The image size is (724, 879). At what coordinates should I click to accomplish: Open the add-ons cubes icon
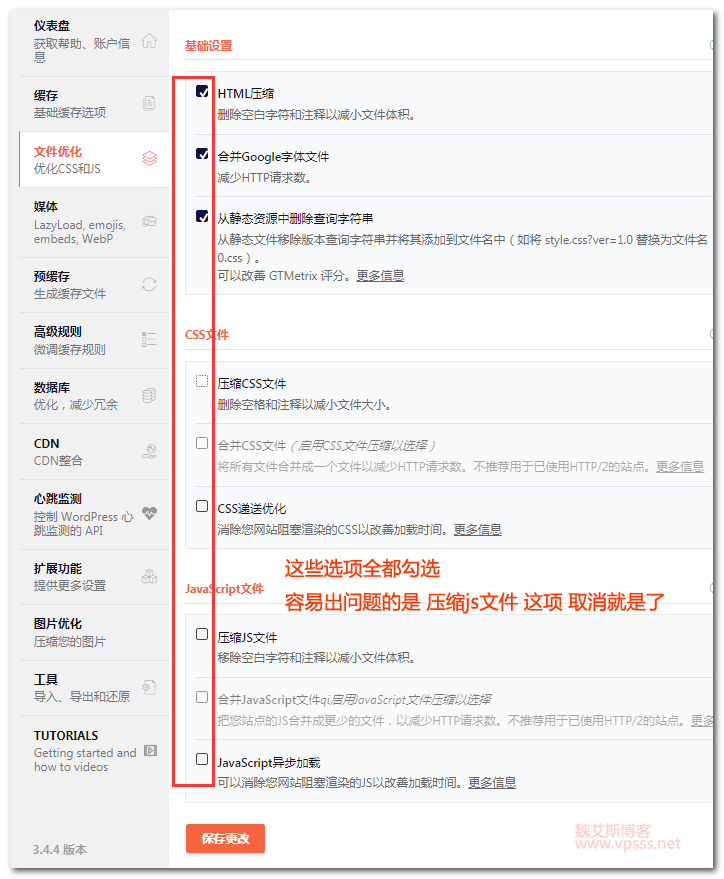[149, 576]
